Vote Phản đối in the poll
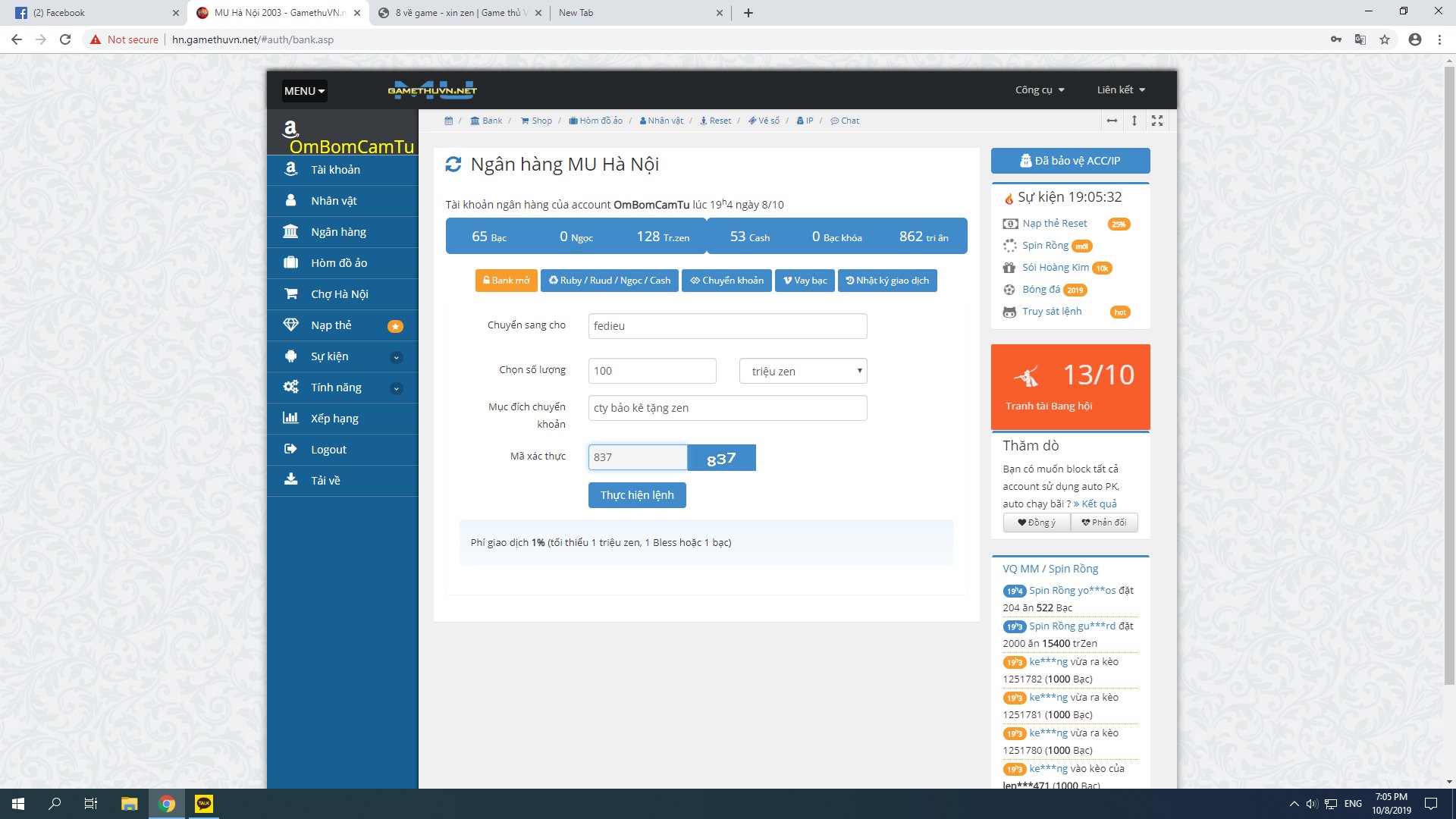Viewport: 1456px width, 819px height. tap(1103, 522)
